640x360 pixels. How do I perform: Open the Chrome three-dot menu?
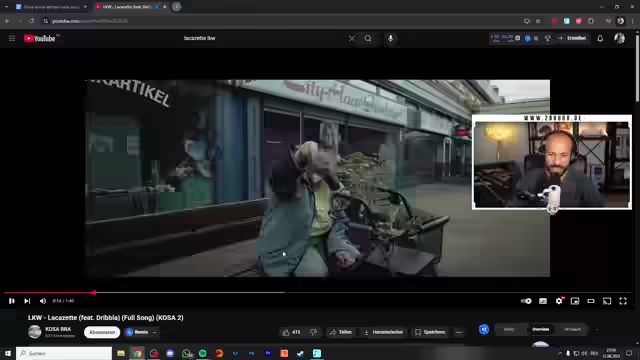coord(633,21)
